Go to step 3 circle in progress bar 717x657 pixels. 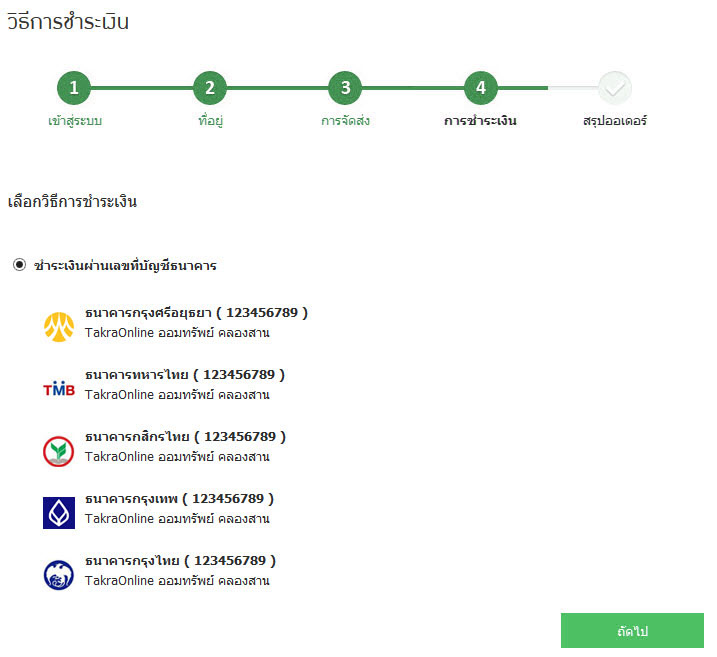tap(345, 88)
